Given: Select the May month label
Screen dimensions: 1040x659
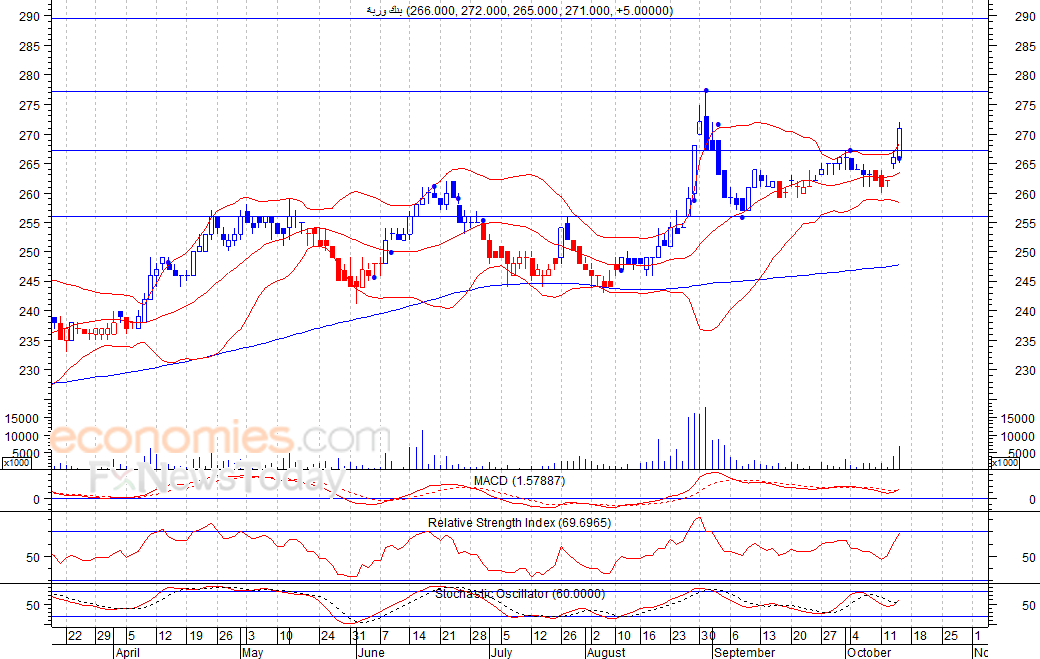Looking at the screenshot, I should (x=253, y=652).
